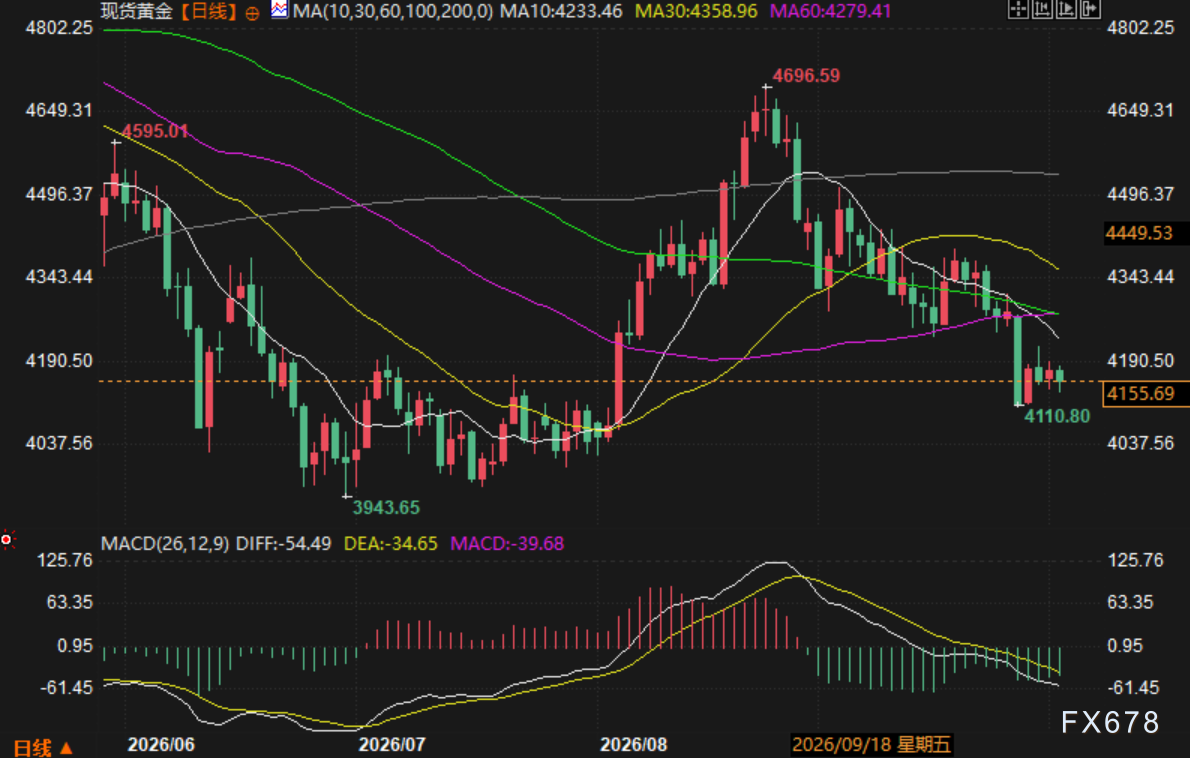The image size is (1190, 758).
Task: Toggle the MA60:4279.41 line label
Action: (x=830, y=11)
